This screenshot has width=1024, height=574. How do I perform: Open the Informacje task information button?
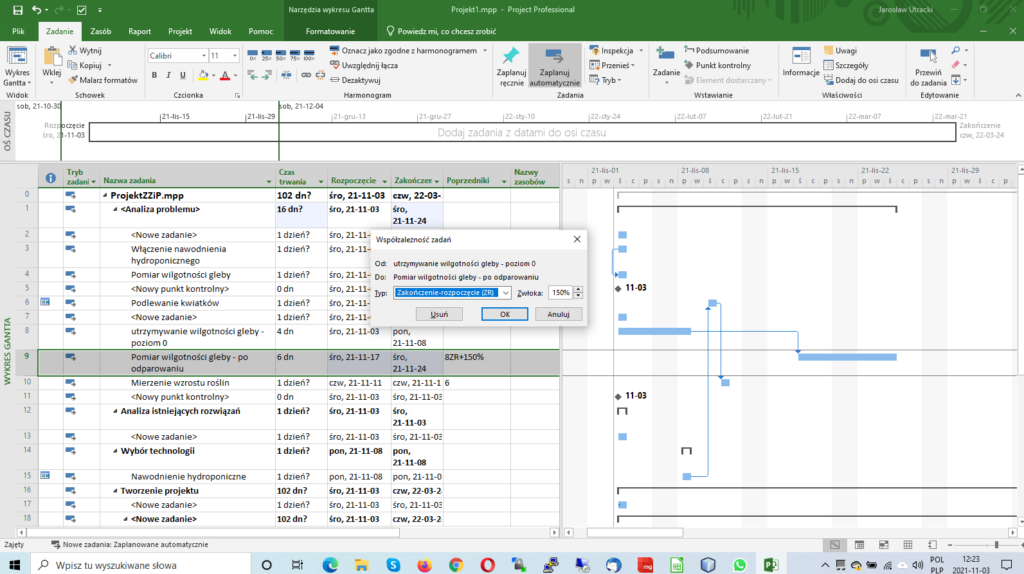point(800,57)
